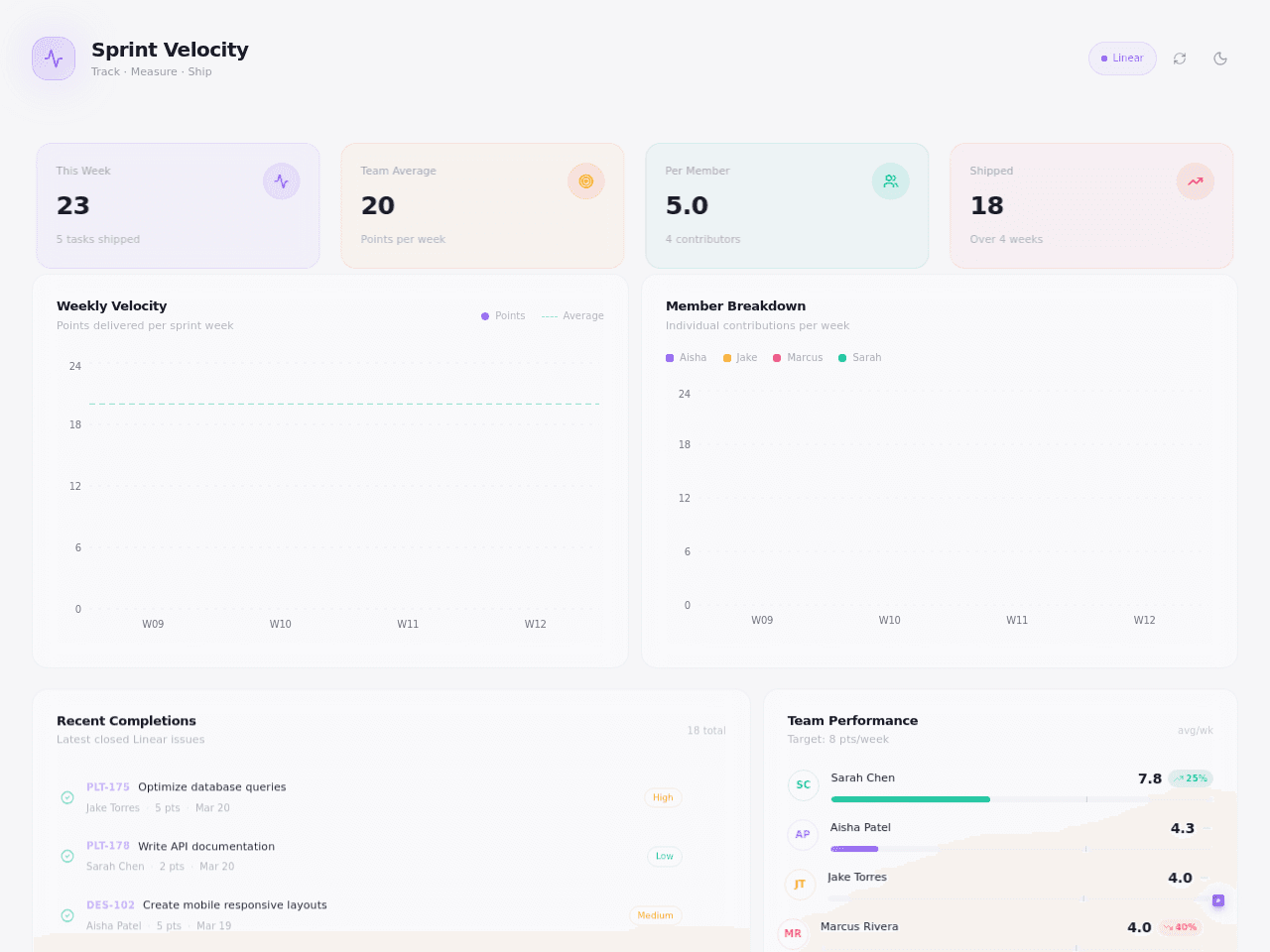Click 'Over 4 weeks' on the Shipped card
Screen dimensions: 1270x952
[1006, 240]
